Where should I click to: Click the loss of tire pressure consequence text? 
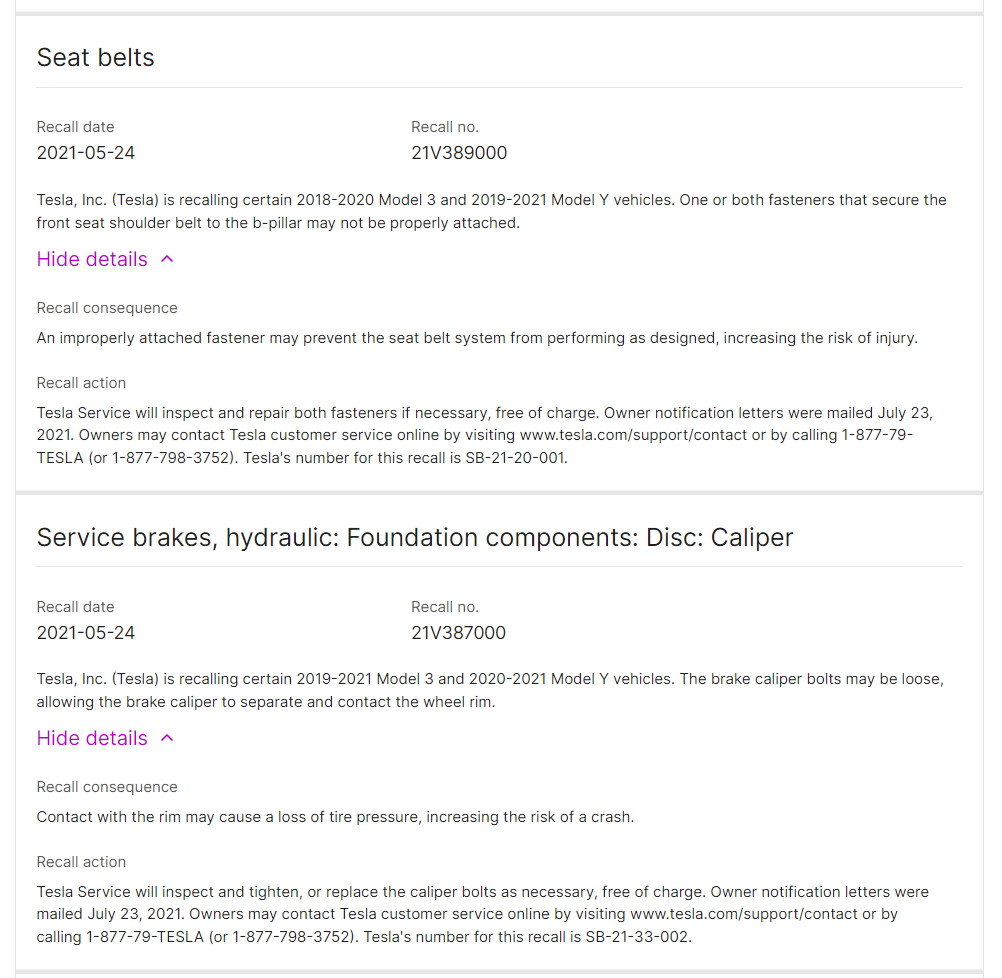pyautogui.click(x=335, y=817)
